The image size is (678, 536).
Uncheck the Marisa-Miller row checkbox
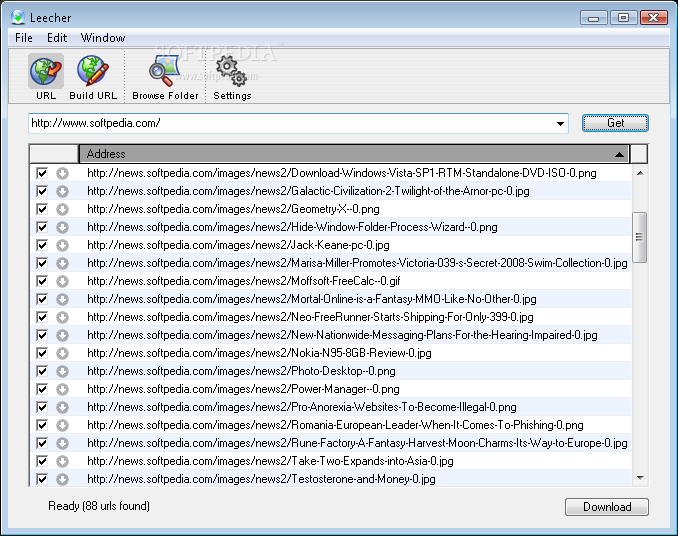pyautogui.click(x=42, y=263)
